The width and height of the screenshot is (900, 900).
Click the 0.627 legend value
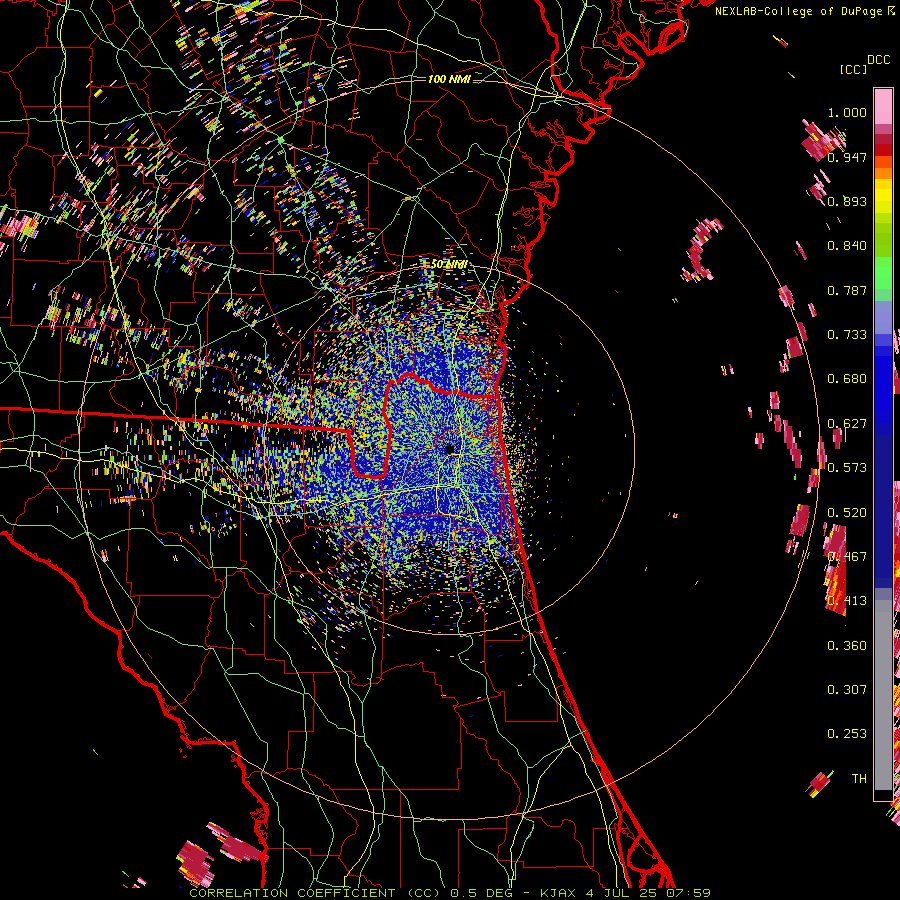[x=847, y=424]
